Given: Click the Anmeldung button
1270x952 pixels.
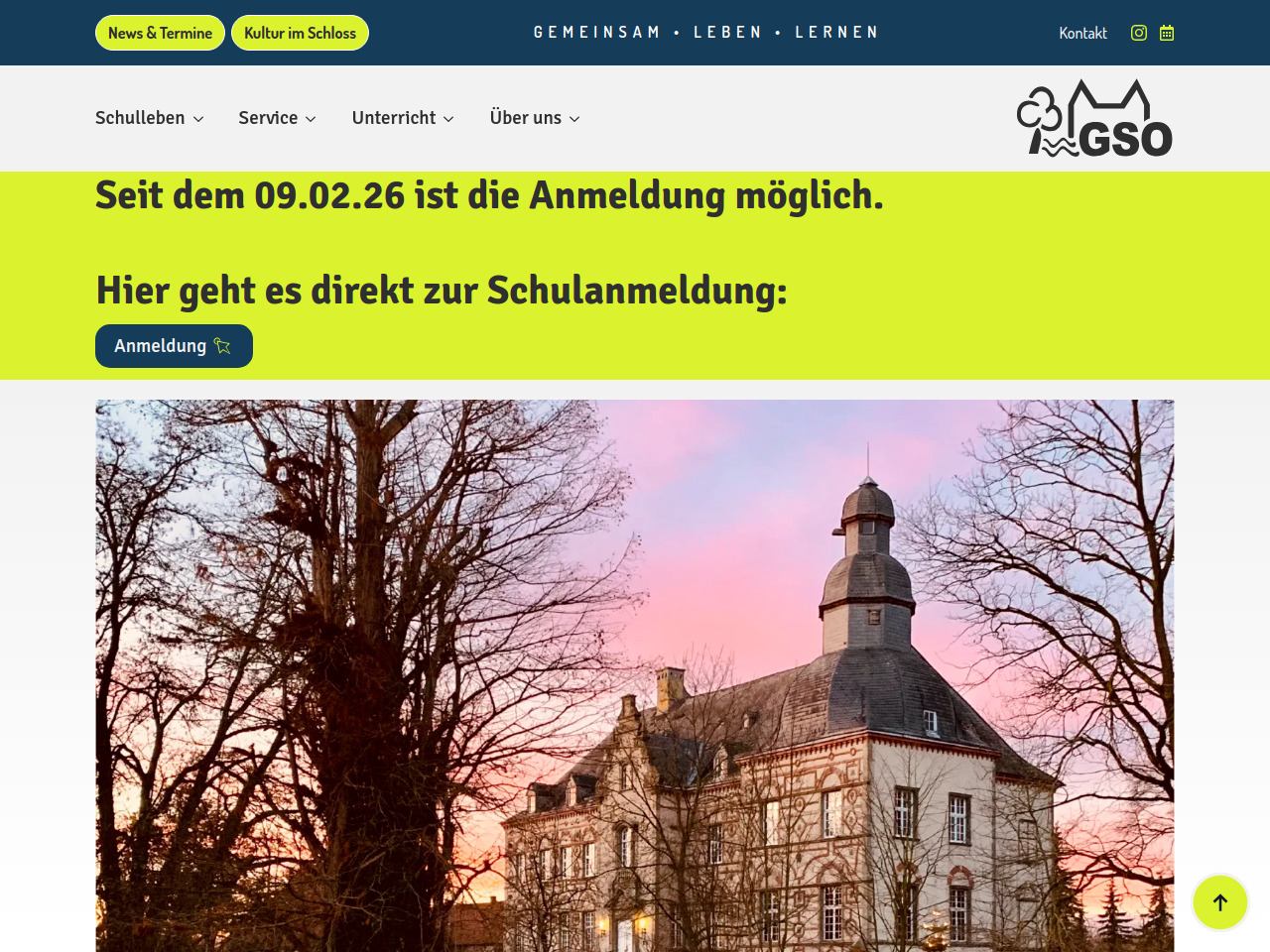Looking at the screenshot, I should point(174,346).
